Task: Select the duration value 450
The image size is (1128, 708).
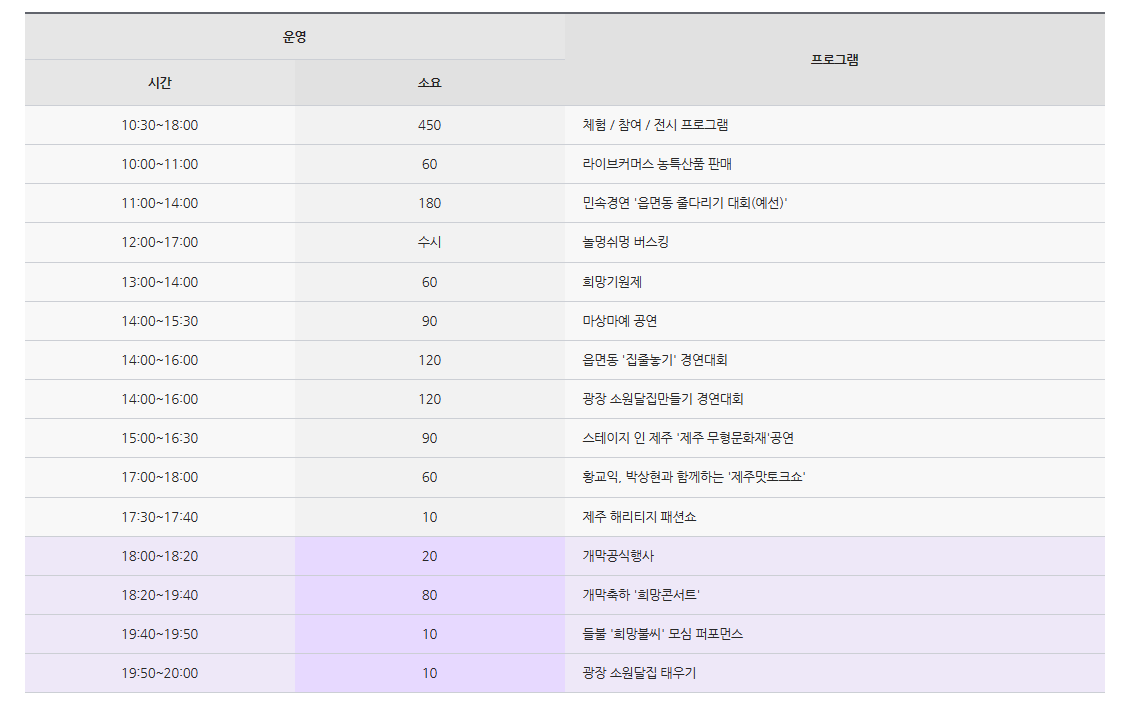Action: click(x=429, y=125)
